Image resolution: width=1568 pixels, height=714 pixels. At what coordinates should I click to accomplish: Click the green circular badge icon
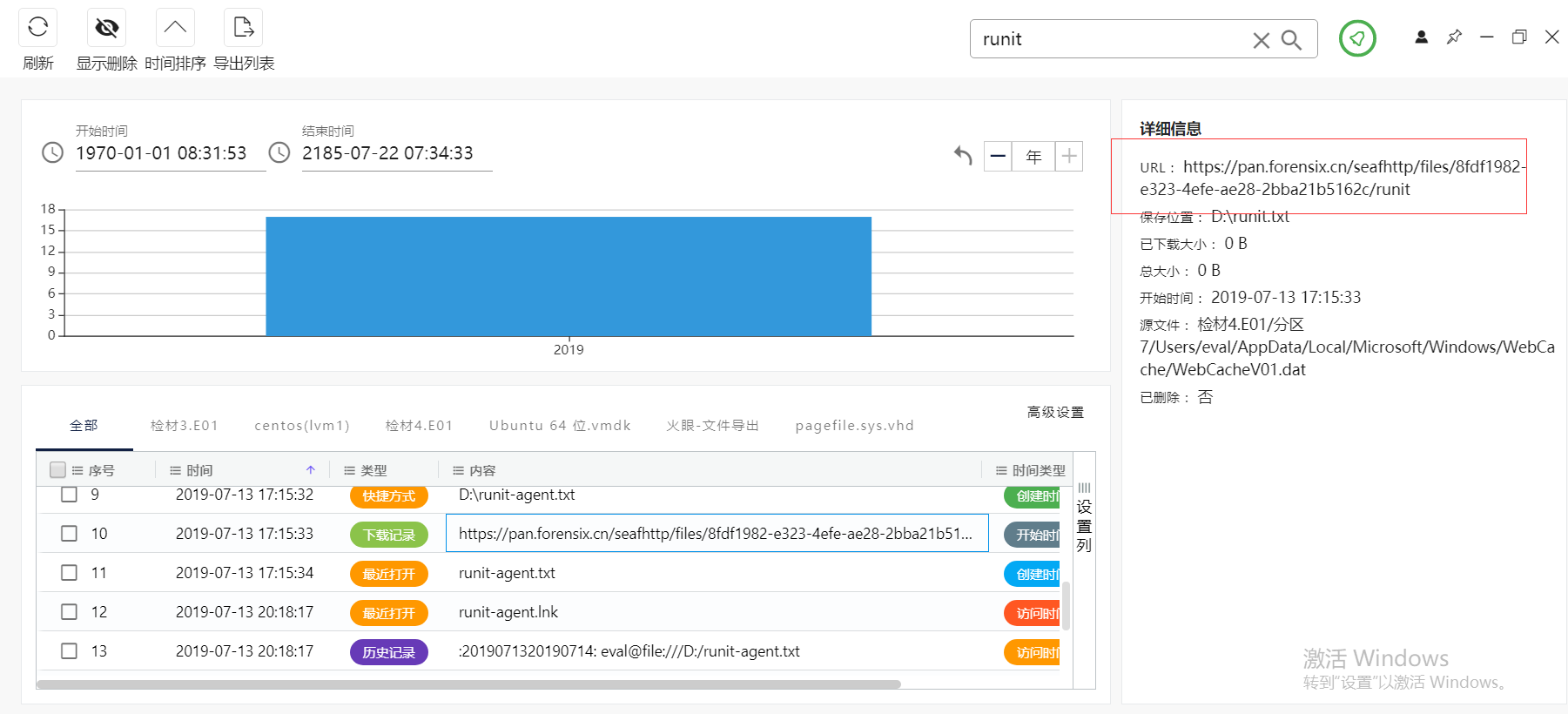(x=1357, y=38)
